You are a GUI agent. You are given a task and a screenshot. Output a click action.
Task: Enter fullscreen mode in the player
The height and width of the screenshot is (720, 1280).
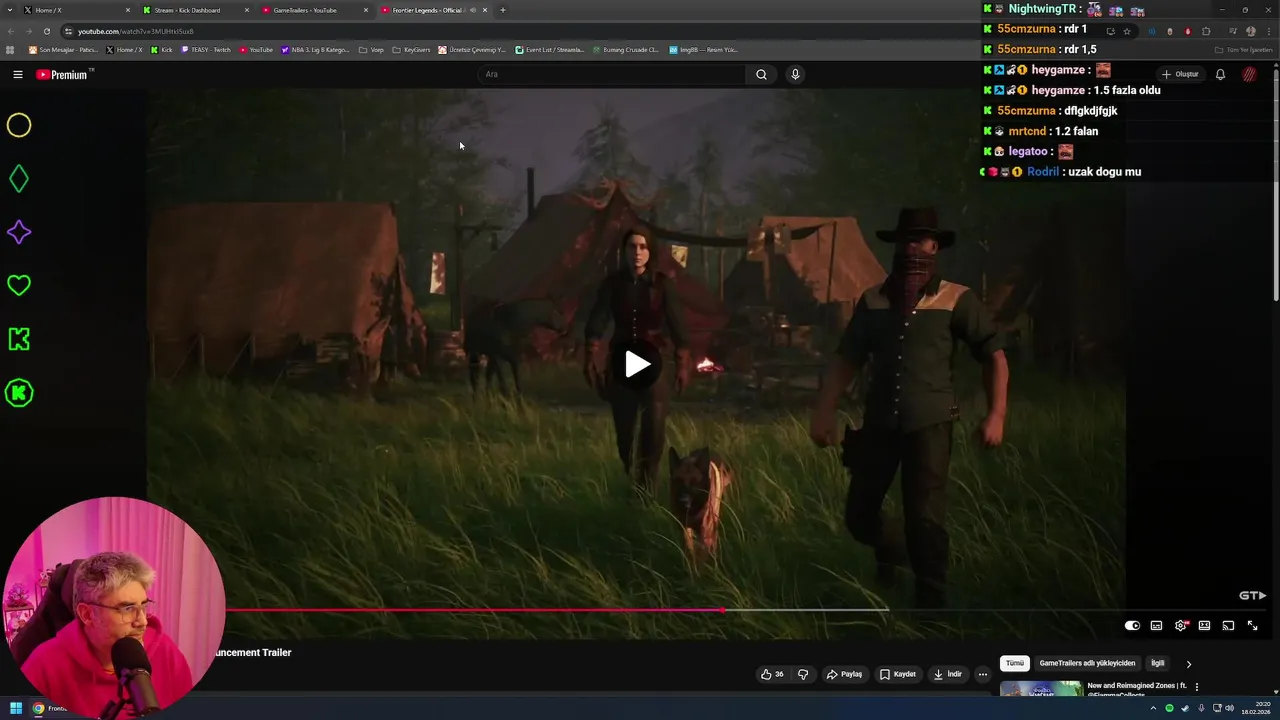[x=1252, y=626]
